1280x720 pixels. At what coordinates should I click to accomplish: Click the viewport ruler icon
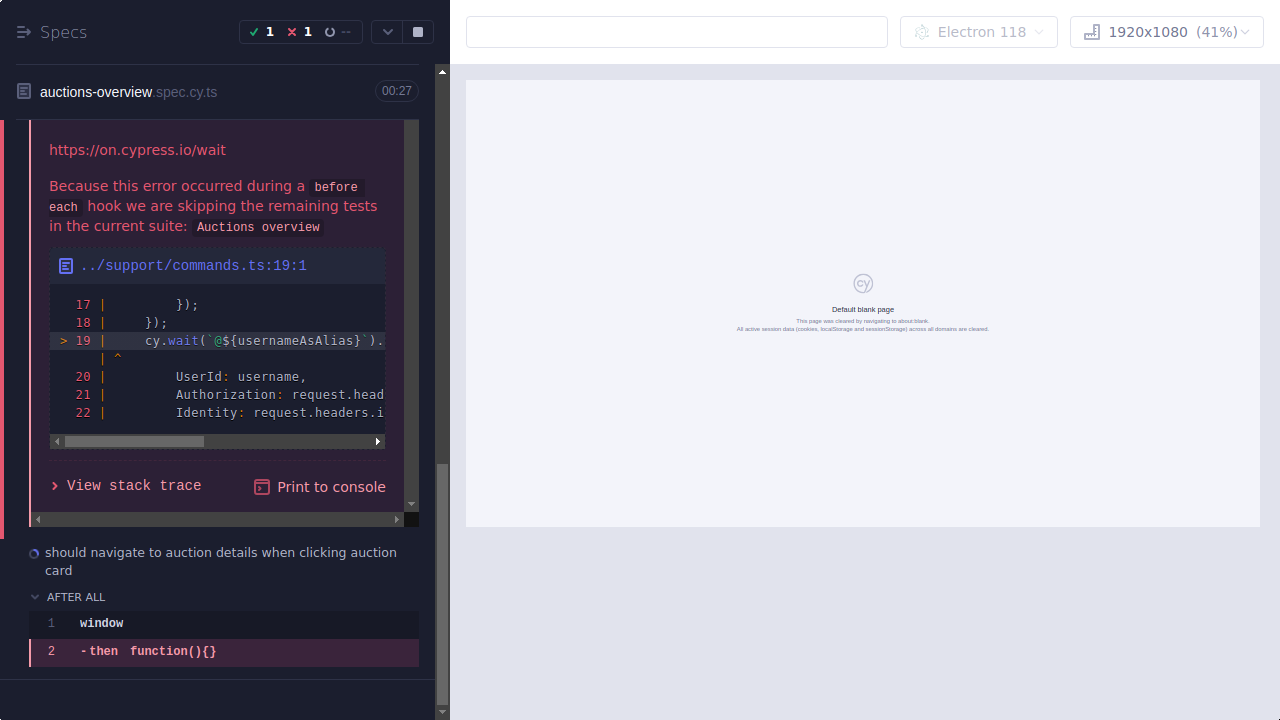click(x=1091, y=31)
